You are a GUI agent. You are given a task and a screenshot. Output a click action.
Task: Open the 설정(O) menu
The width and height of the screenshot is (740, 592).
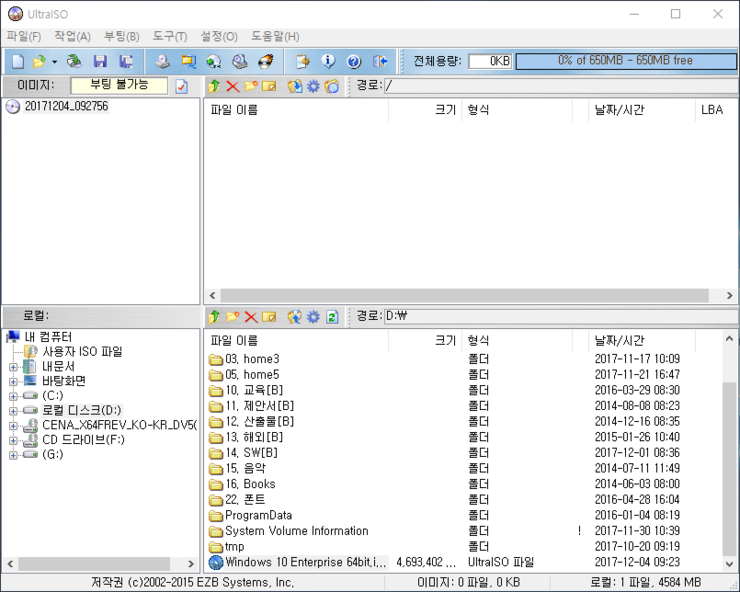(x=219, y=37)
